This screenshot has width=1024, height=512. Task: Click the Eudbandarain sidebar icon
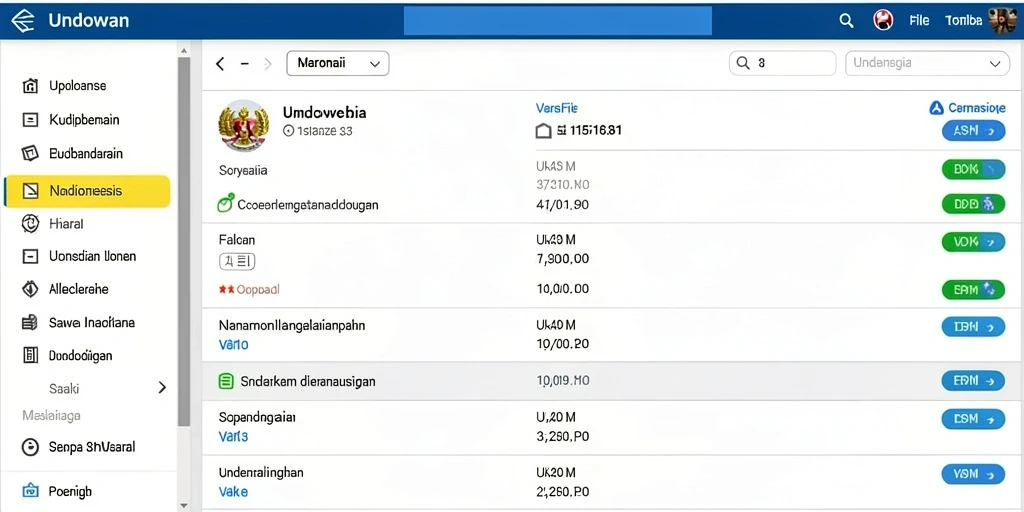tap(30, 153)
